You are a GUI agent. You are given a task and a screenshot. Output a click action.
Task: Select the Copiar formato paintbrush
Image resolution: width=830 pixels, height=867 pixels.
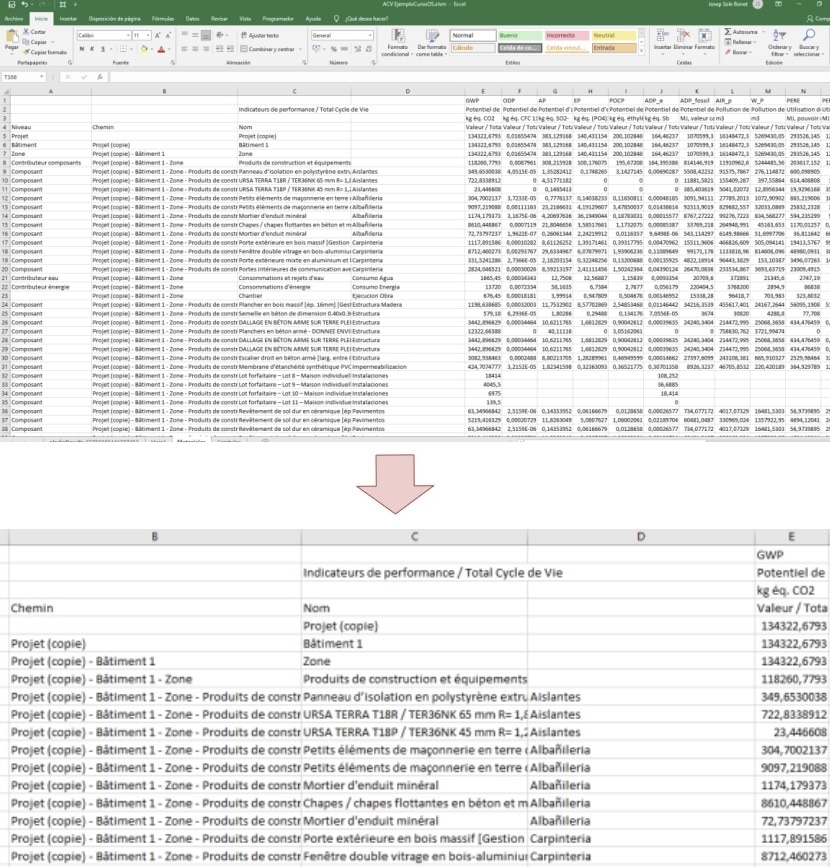[x=30, y=52]
